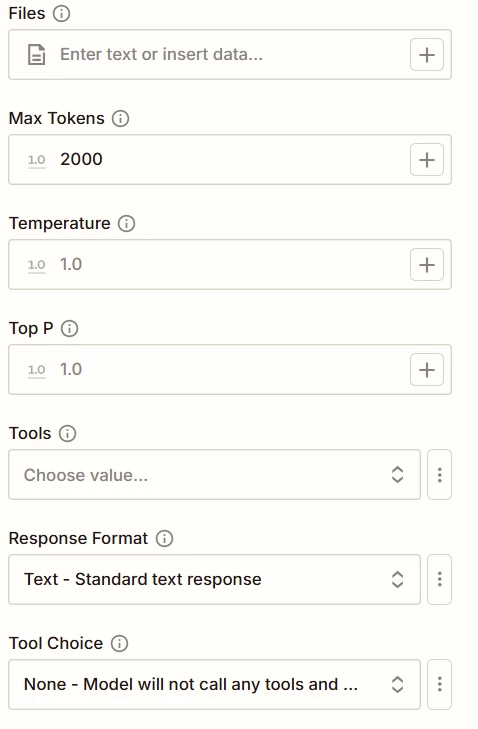Insert data with Max Tokens plus button
478x729 pixels.
pos(427,160)
